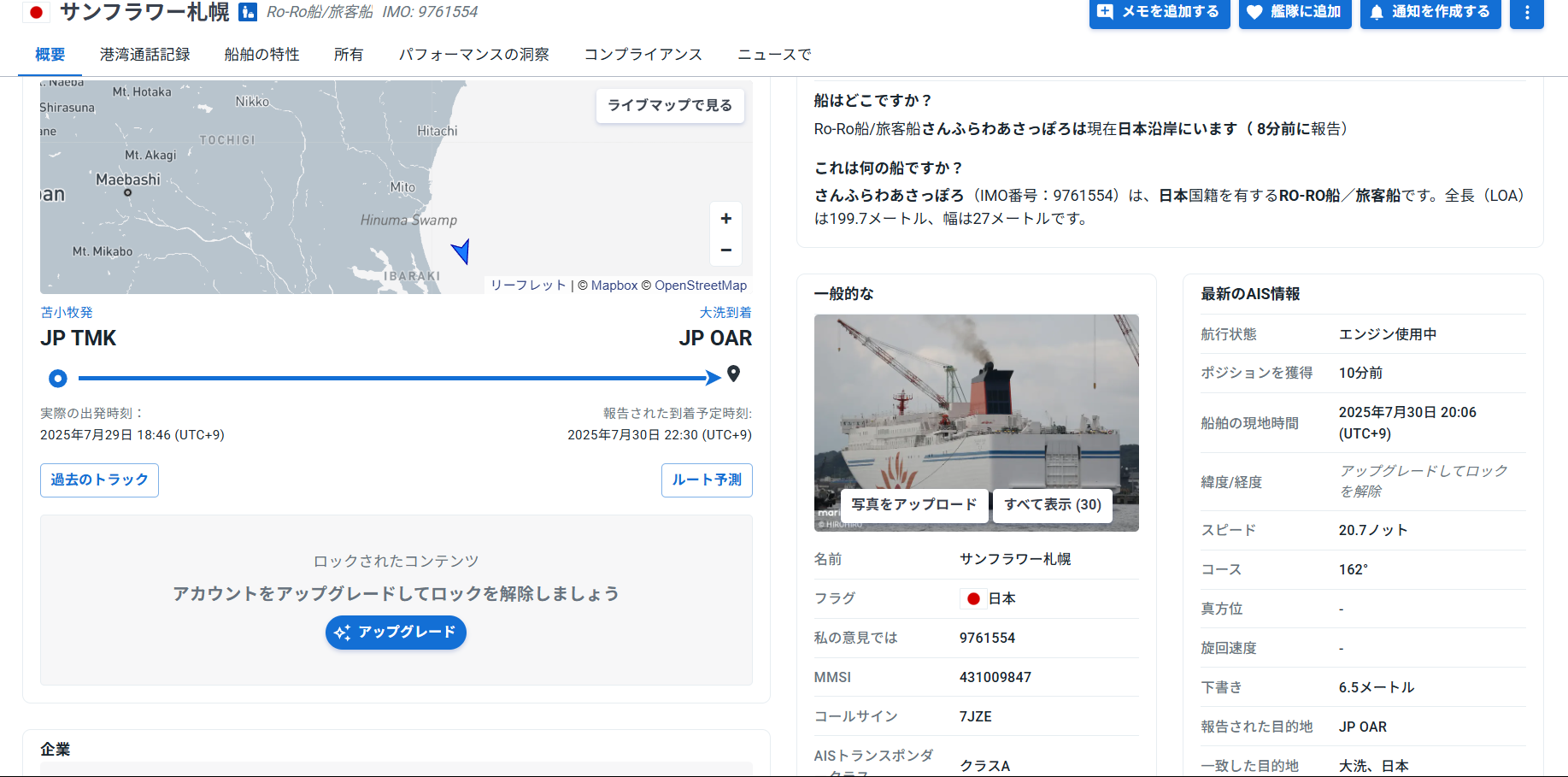
Task: Click the voyage progress bar between ports
Action: [399, 378]
